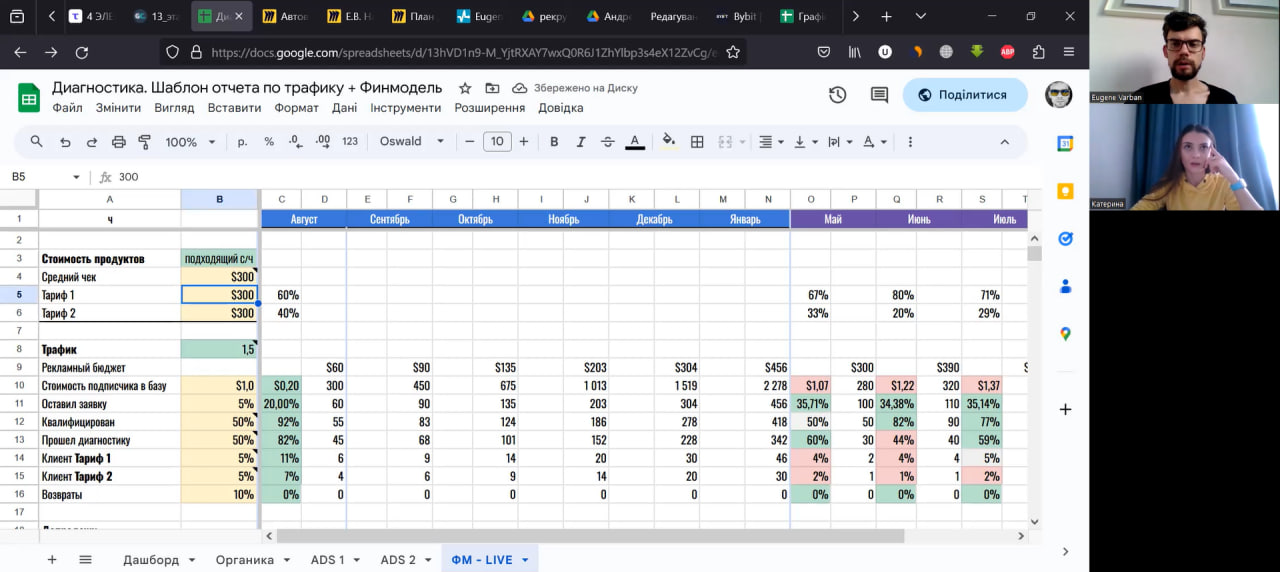Open the Oswald font dropdown
Screen dimensions: 1280x572
point(411,142)
